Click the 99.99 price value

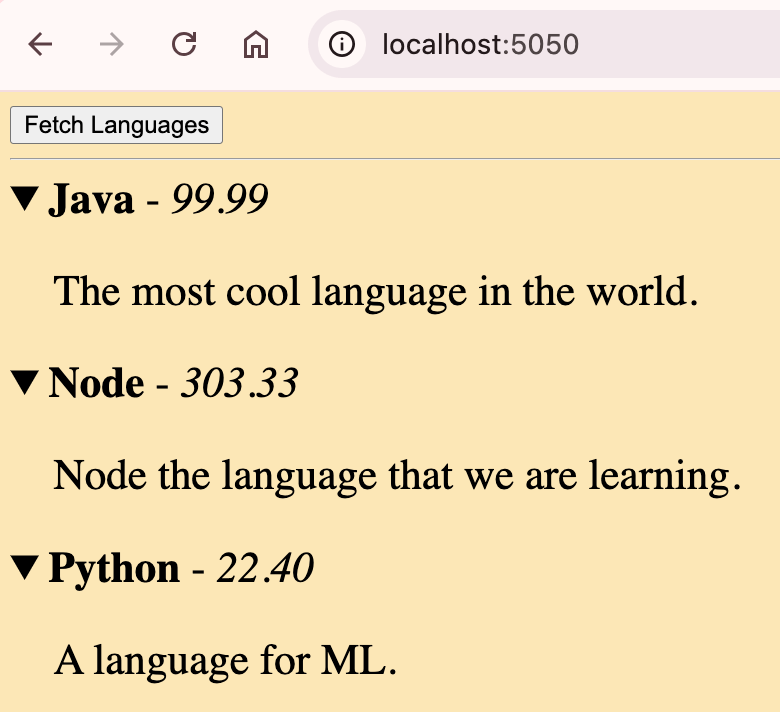click(x=220, y=200)
